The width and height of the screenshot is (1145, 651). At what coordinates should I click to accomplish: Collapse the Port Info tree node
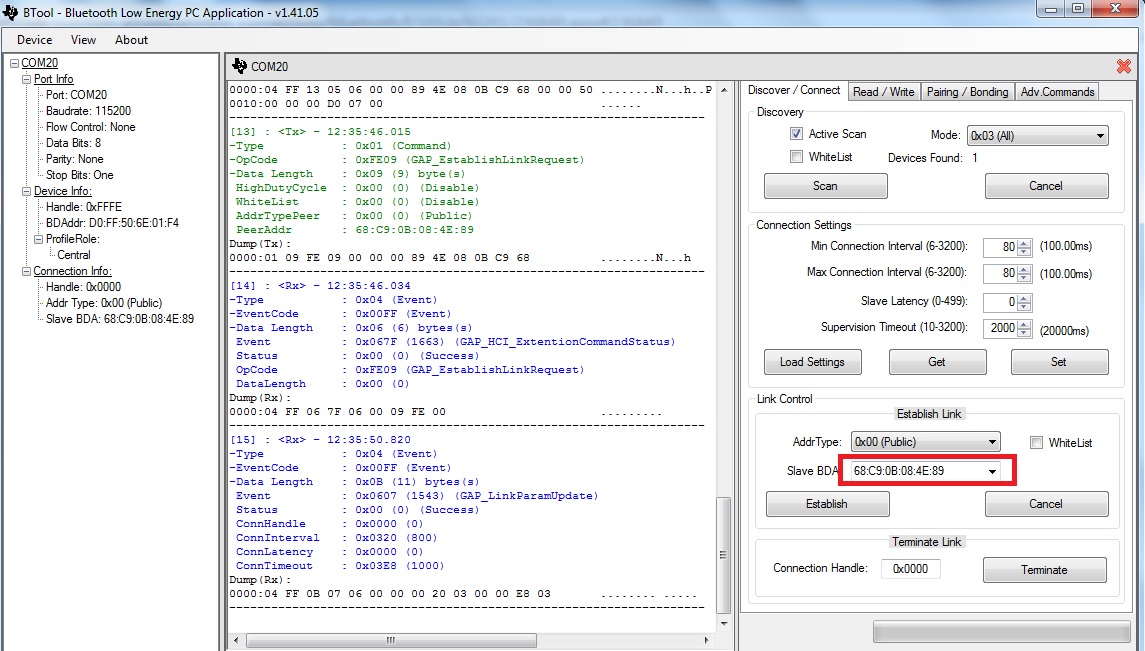pos(26,79)
